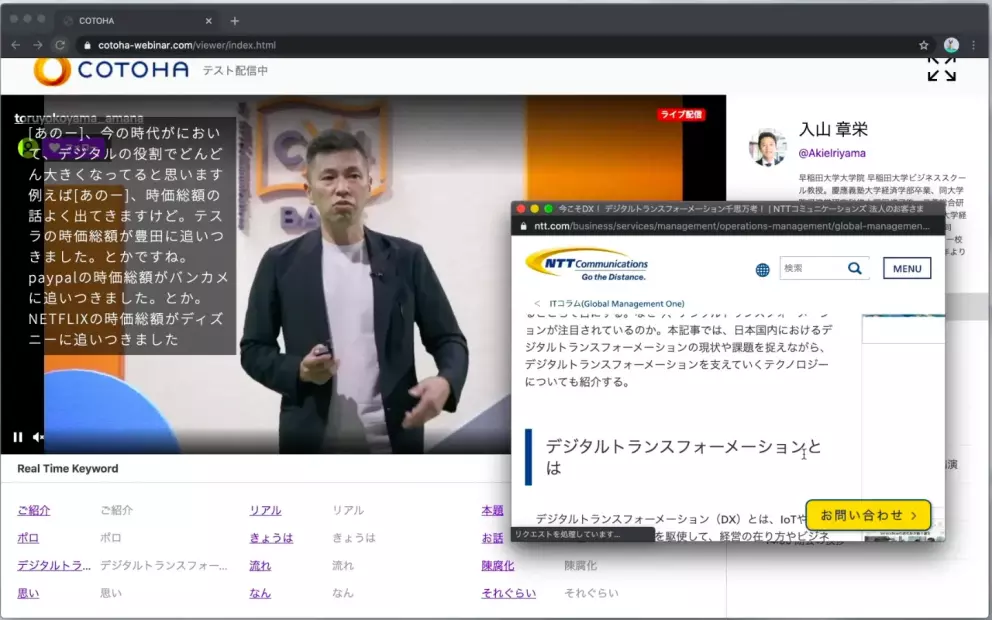Close the COTOHA browser tab
992x620 pixels.
point(208,21)
